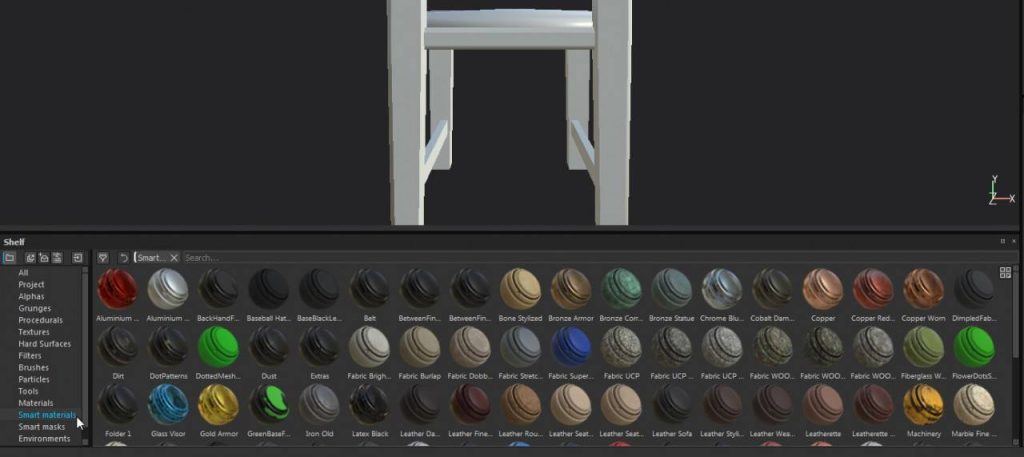
Task: Open the Grunges category
Action: [x=34, y=308]
